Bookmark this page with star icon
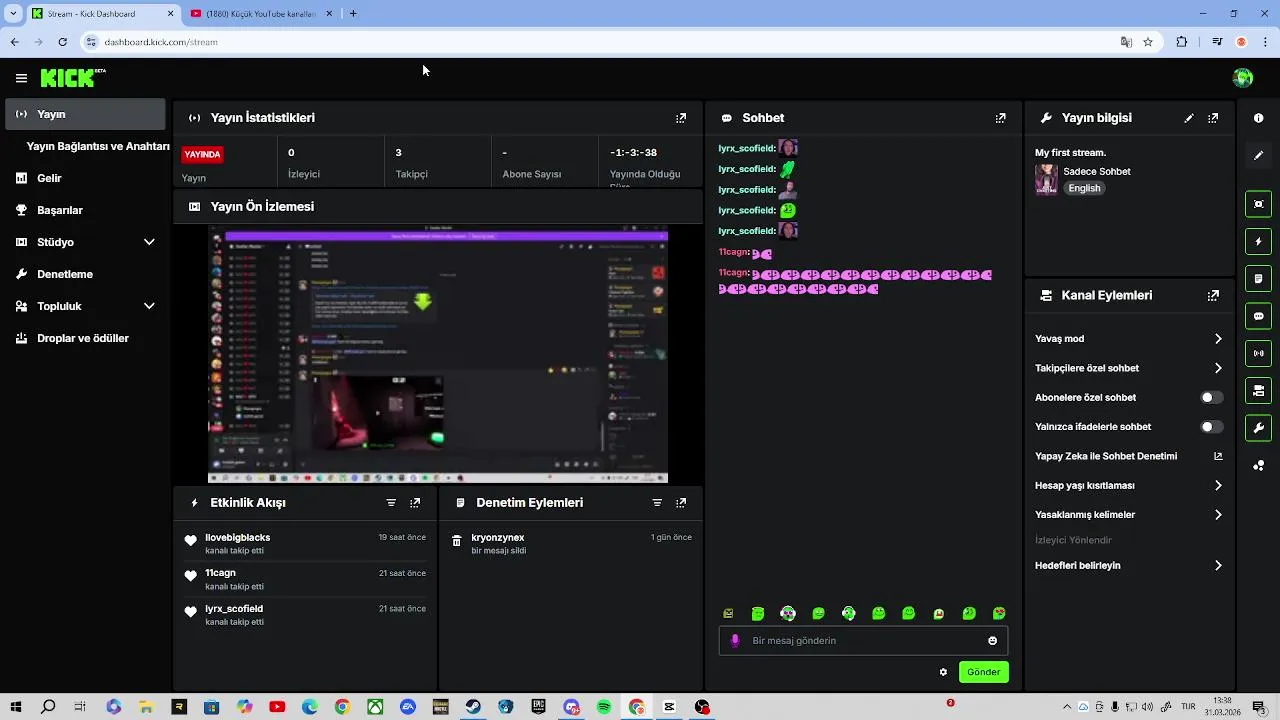The image size is (1280, 720). tap(1148, 42)
